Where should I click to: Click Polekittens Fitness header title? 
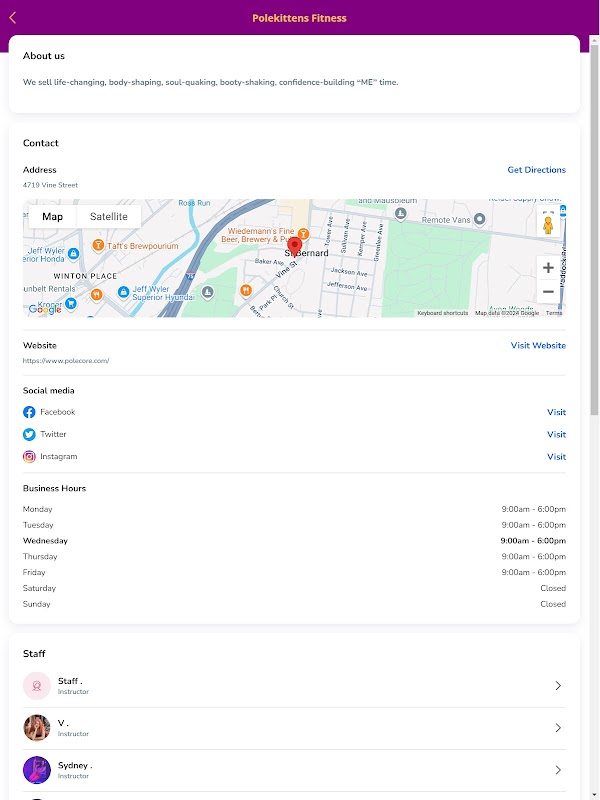tap(299, 18)
